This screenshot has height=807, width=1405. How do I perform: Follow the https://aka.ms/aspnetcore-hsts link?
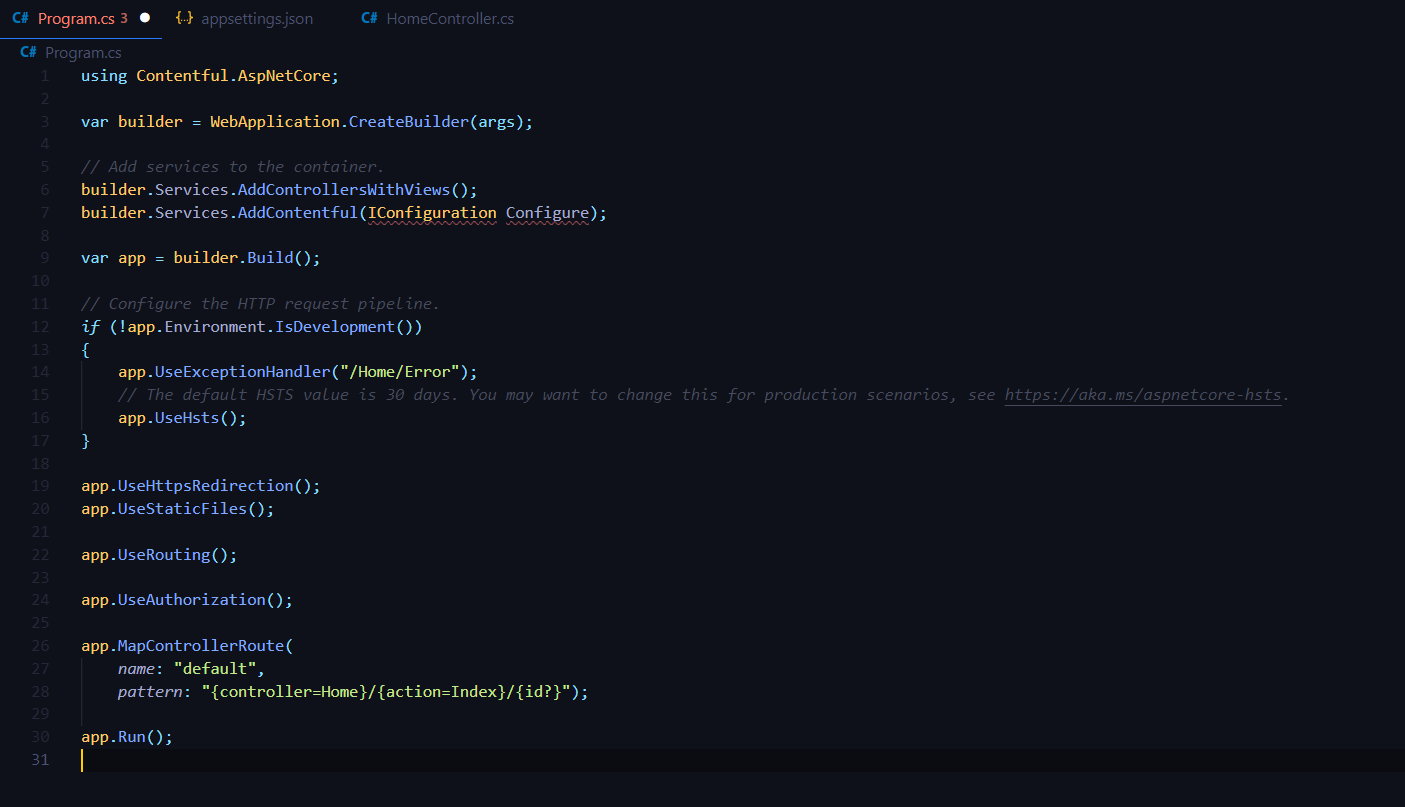1143,395
